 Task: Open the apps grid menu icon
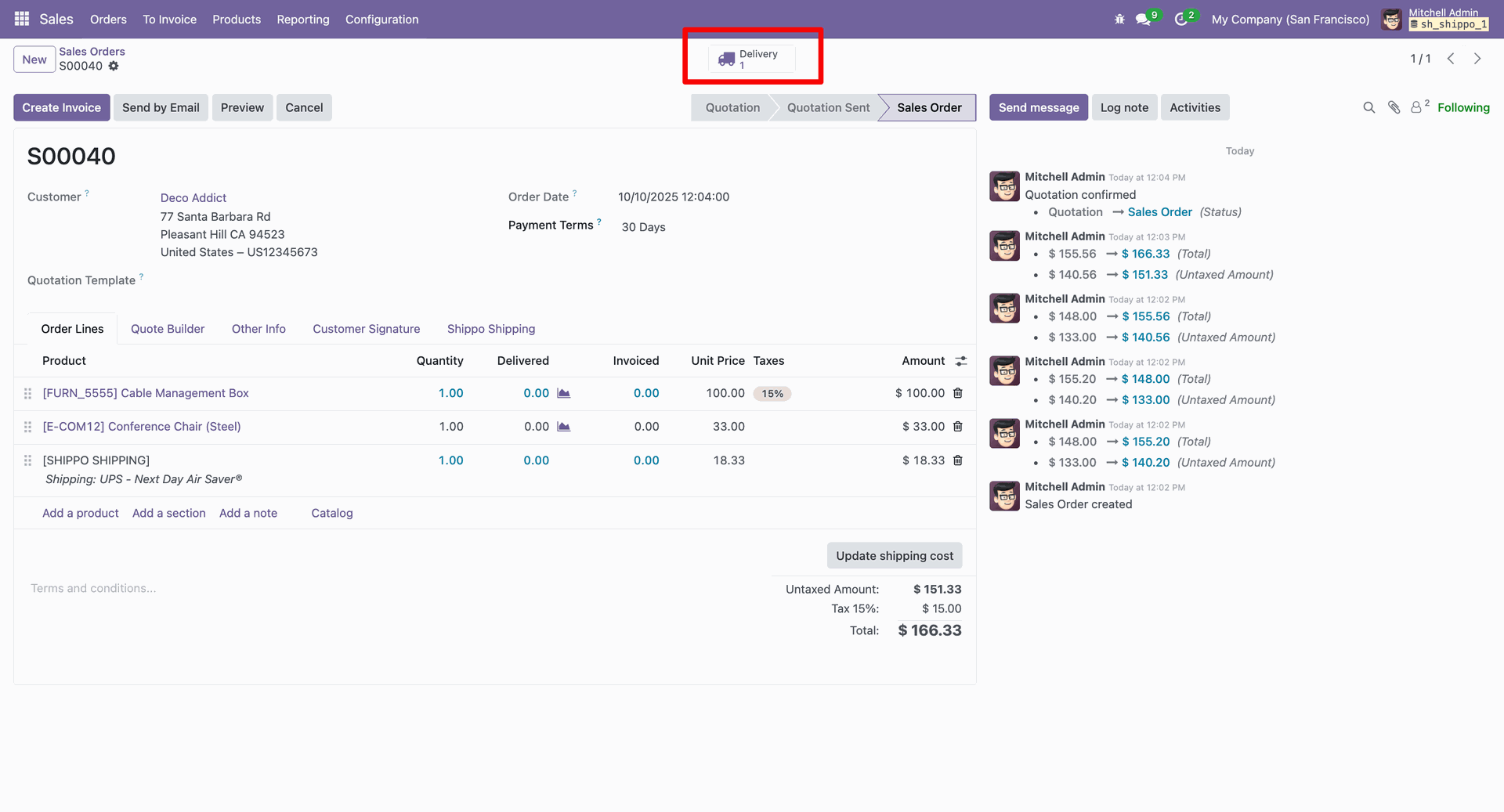click(x=22, y=19)
